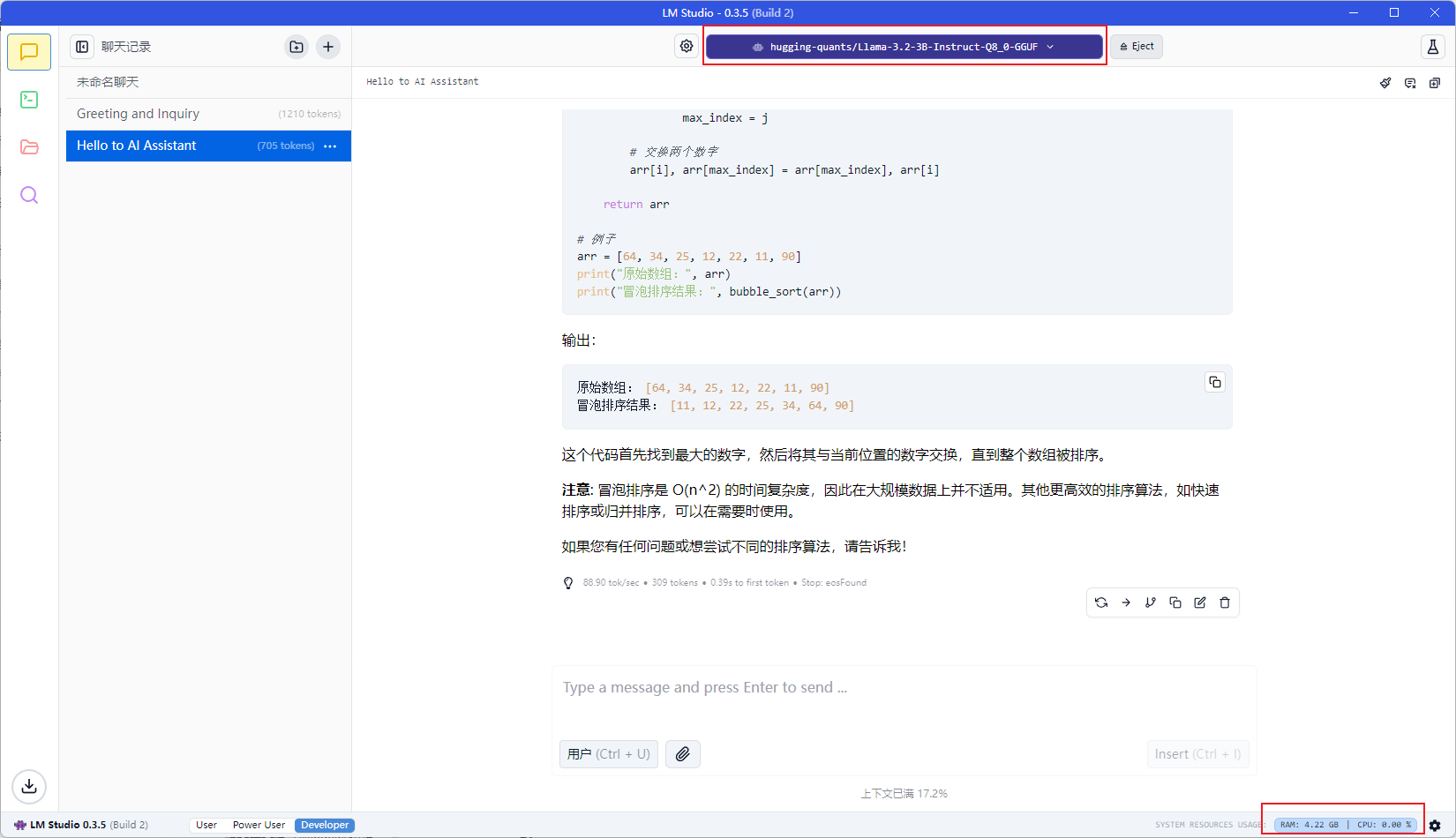Viewport: 1456px width, 838px height.
Task: Click the 聊天记录 header label
Action: tap(126, 47)
